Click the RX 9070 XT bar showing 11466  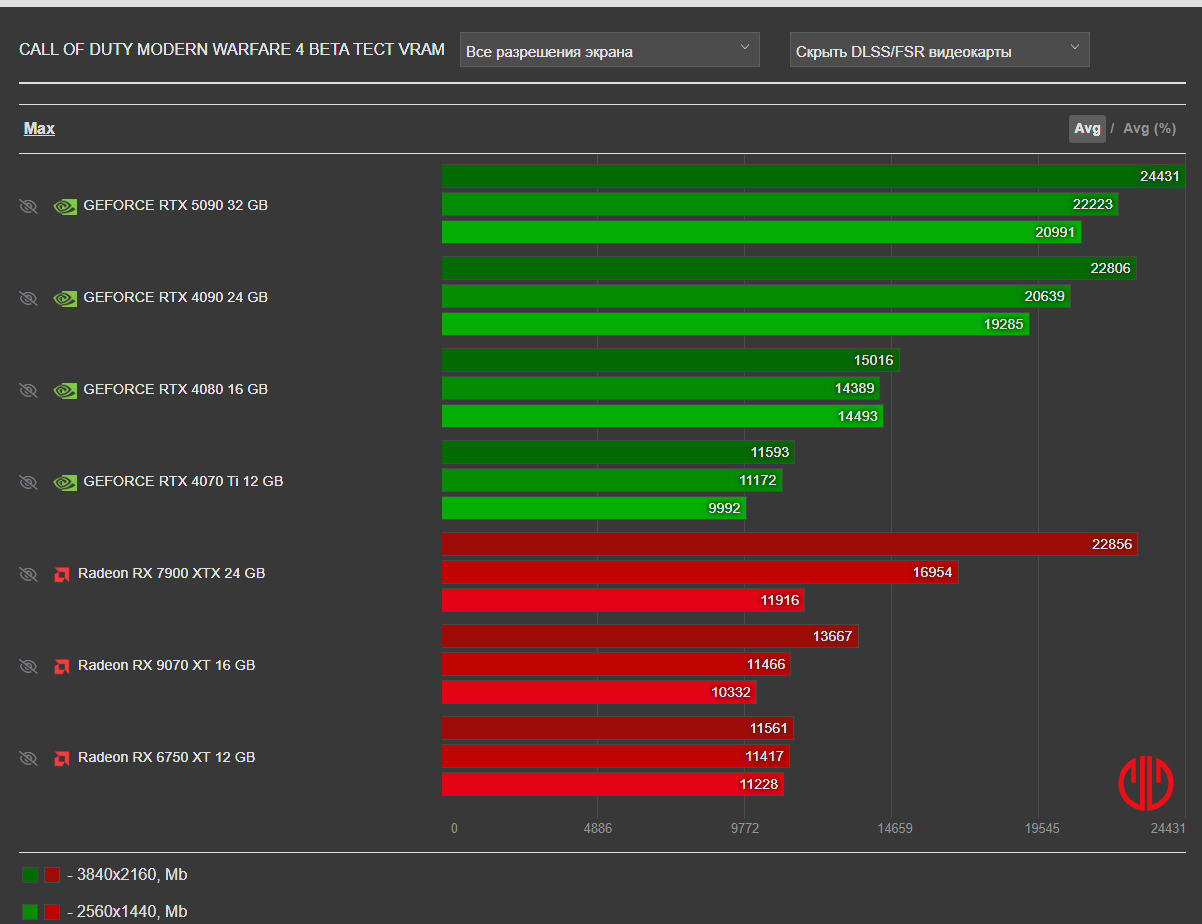pyautogui.click(x=616, y=664)
